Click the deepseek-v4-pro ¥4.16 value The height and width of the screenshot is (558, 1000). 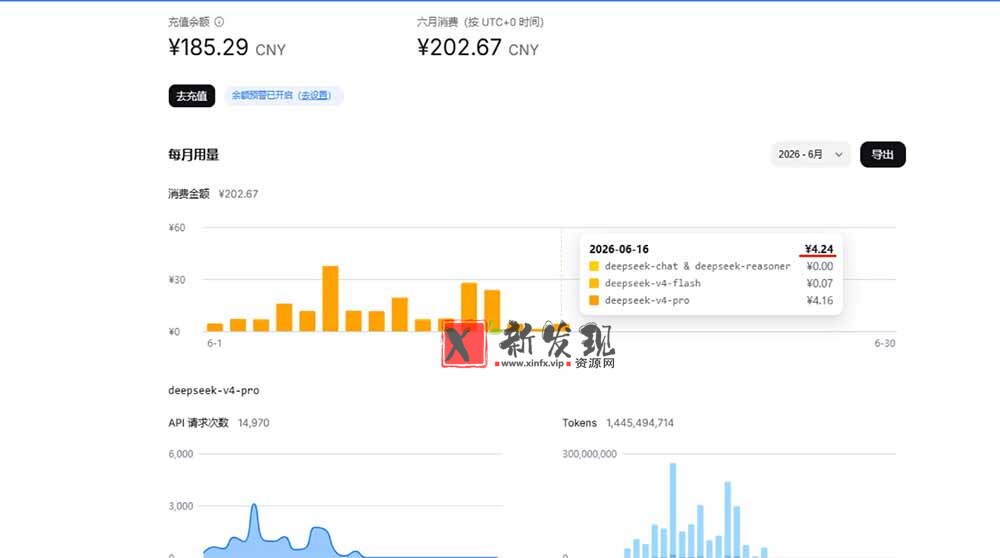point(820,300)
